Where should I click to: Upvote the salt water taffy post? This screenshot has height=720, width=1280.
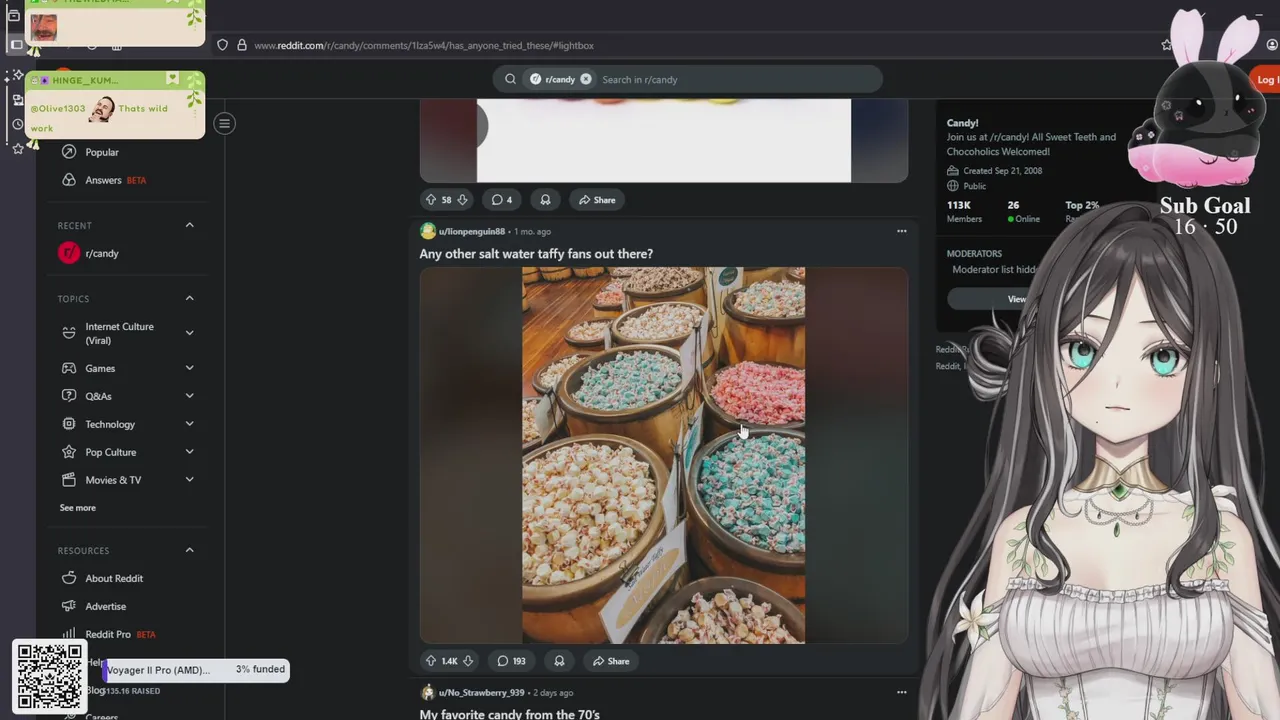pyautogui.click(x=430, y=661)
